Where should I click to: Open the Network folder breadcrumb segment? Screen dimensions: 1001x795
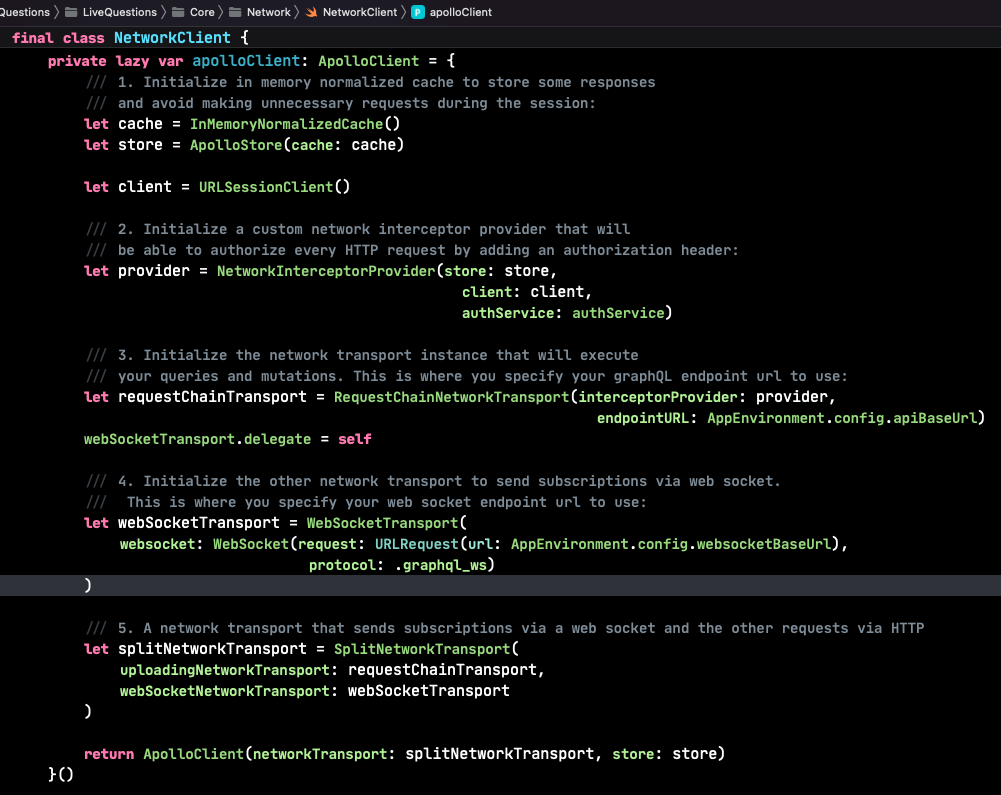click(268, 12)
